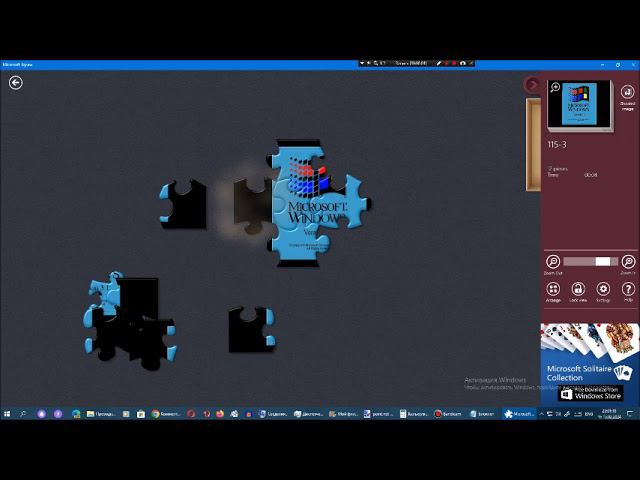
Task: Open taskbar search magnifier
Action: (x=23, y=414)
